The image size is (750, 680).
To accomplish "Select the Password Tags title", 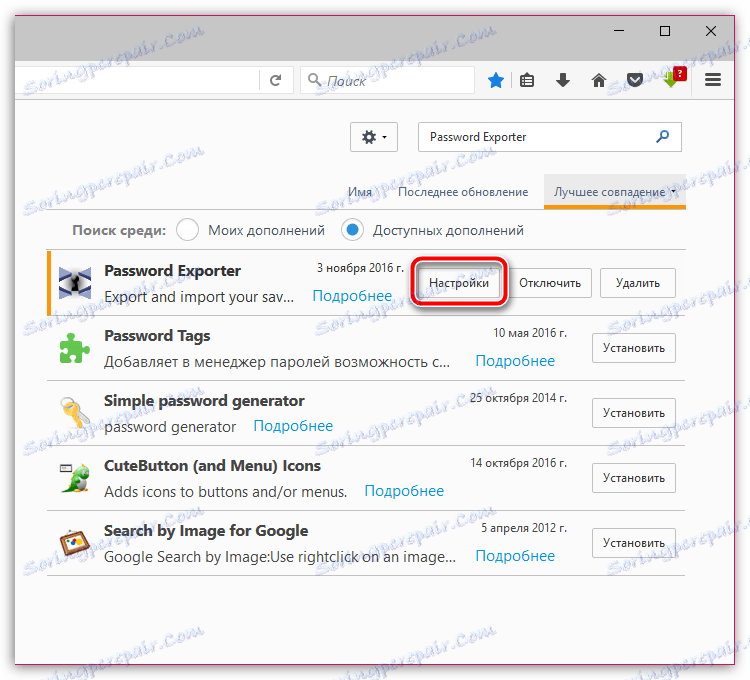I will tap(157, 336).
